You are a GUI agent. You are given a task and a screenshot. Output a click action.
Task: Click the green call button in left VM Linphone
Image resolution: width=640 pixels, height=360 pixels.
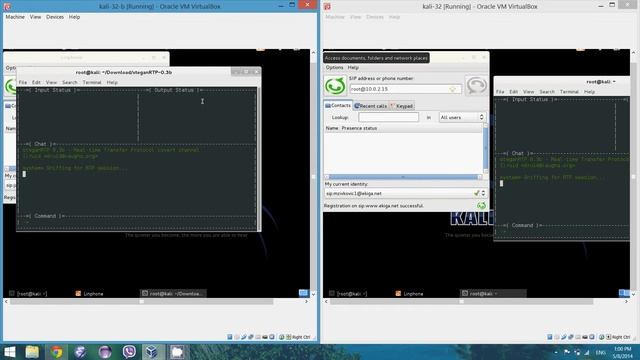click(x=10, y=86)
